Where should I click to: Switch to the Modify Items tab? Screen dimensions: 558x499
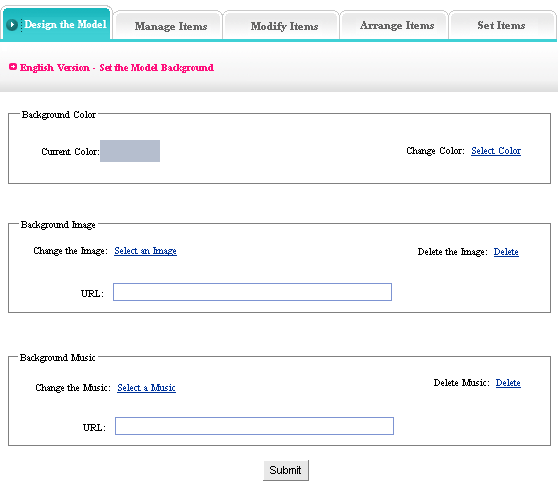coord(284,26)
